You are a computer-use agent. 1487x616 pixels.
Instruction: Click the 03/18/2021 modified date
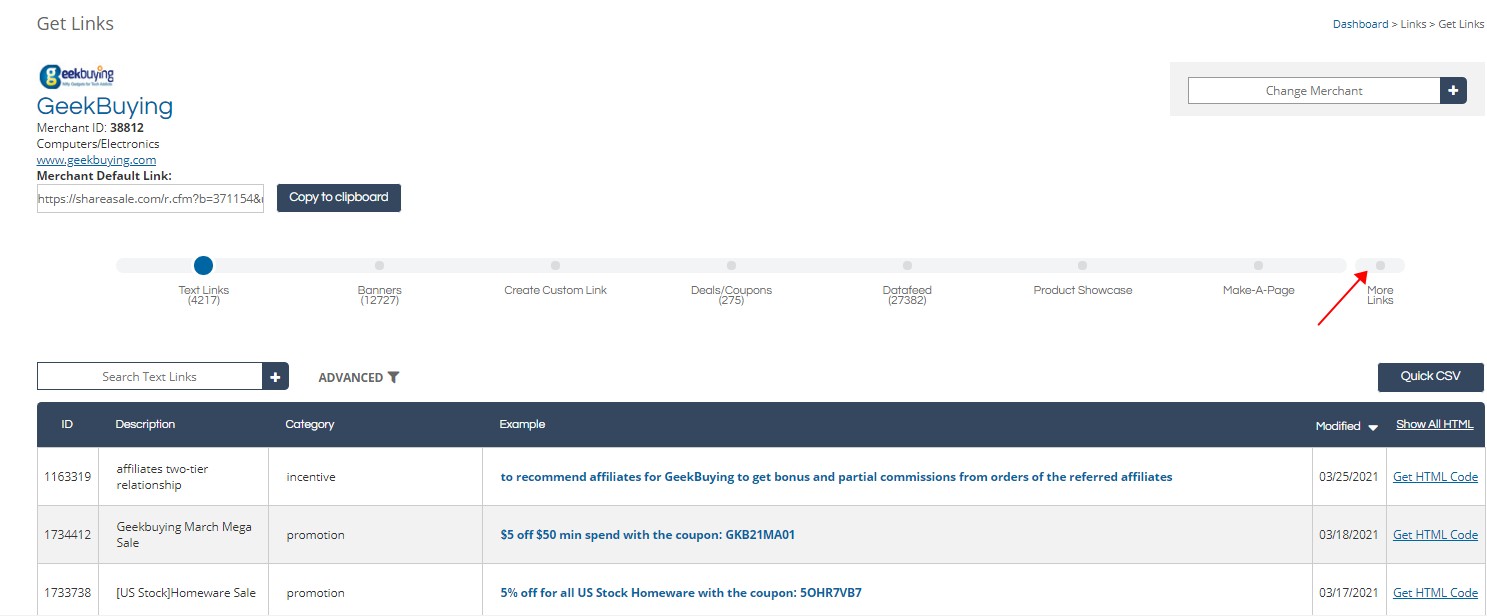(x=1348, y=535)
